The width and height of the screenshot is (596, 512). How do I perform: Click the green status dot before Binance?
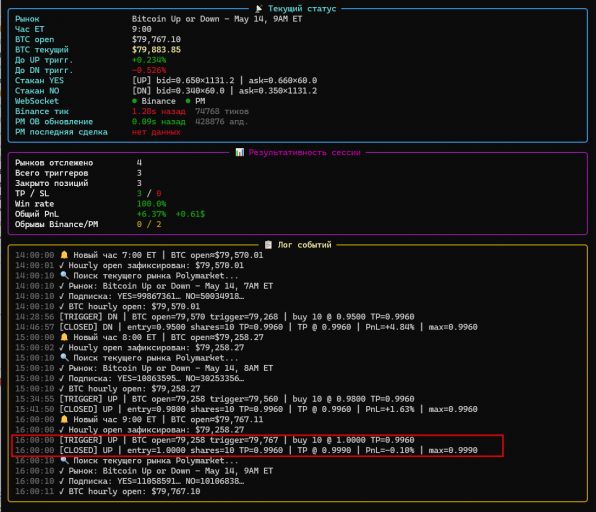pyautogui.click(x=134, y=101)
